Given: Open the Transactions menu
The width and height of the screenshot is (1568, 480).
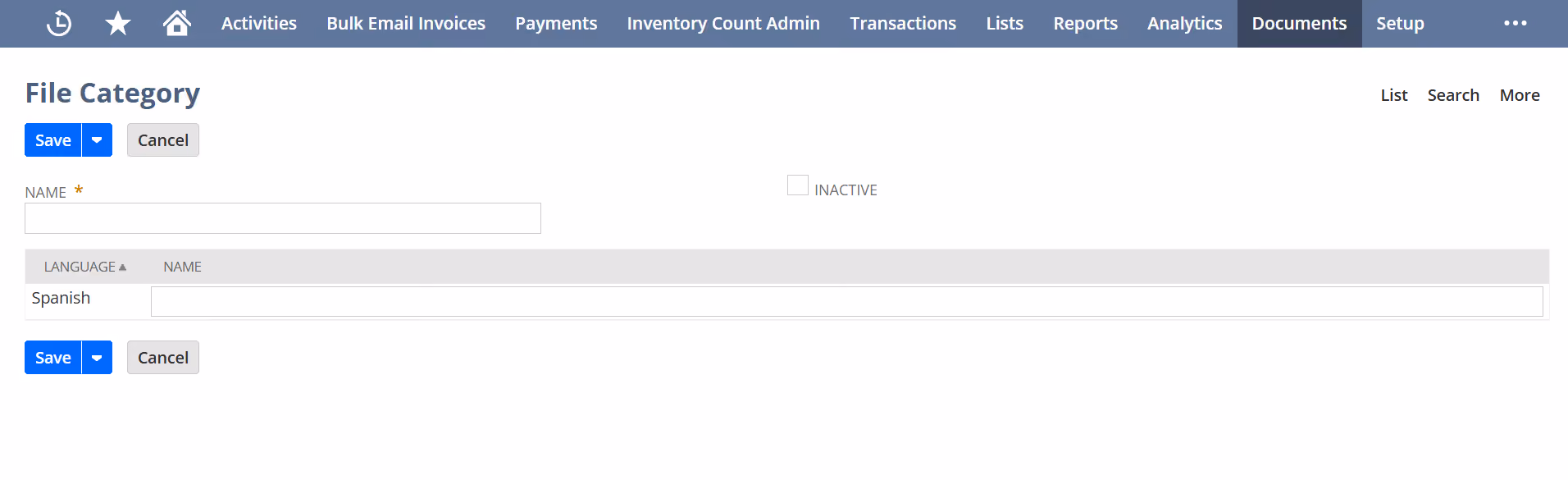Looking at the screenshot, I should coord(903,24).
